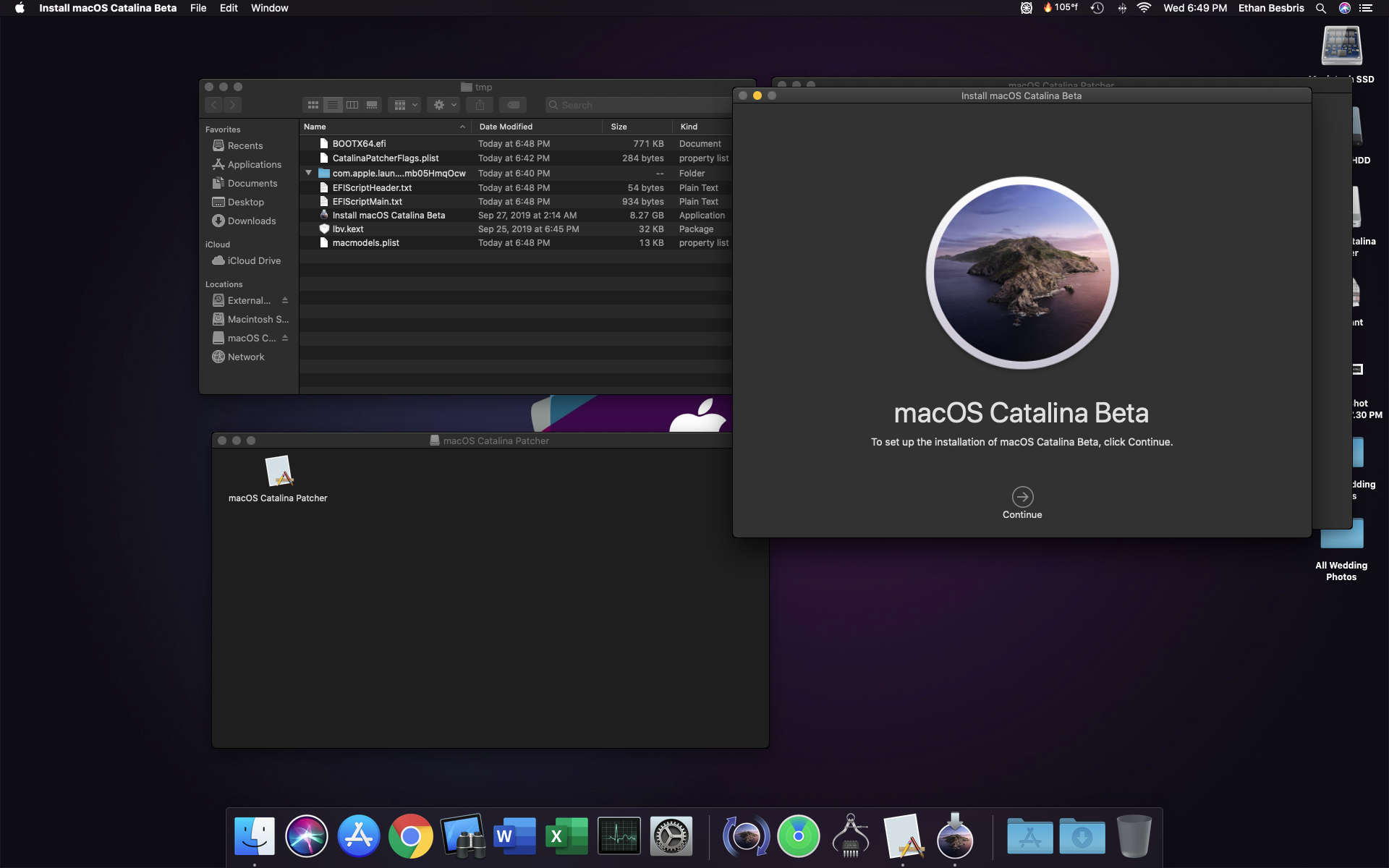Switch Finder to column view
Viewport: 1389px width, 868px height.
[x=352, y=105]
